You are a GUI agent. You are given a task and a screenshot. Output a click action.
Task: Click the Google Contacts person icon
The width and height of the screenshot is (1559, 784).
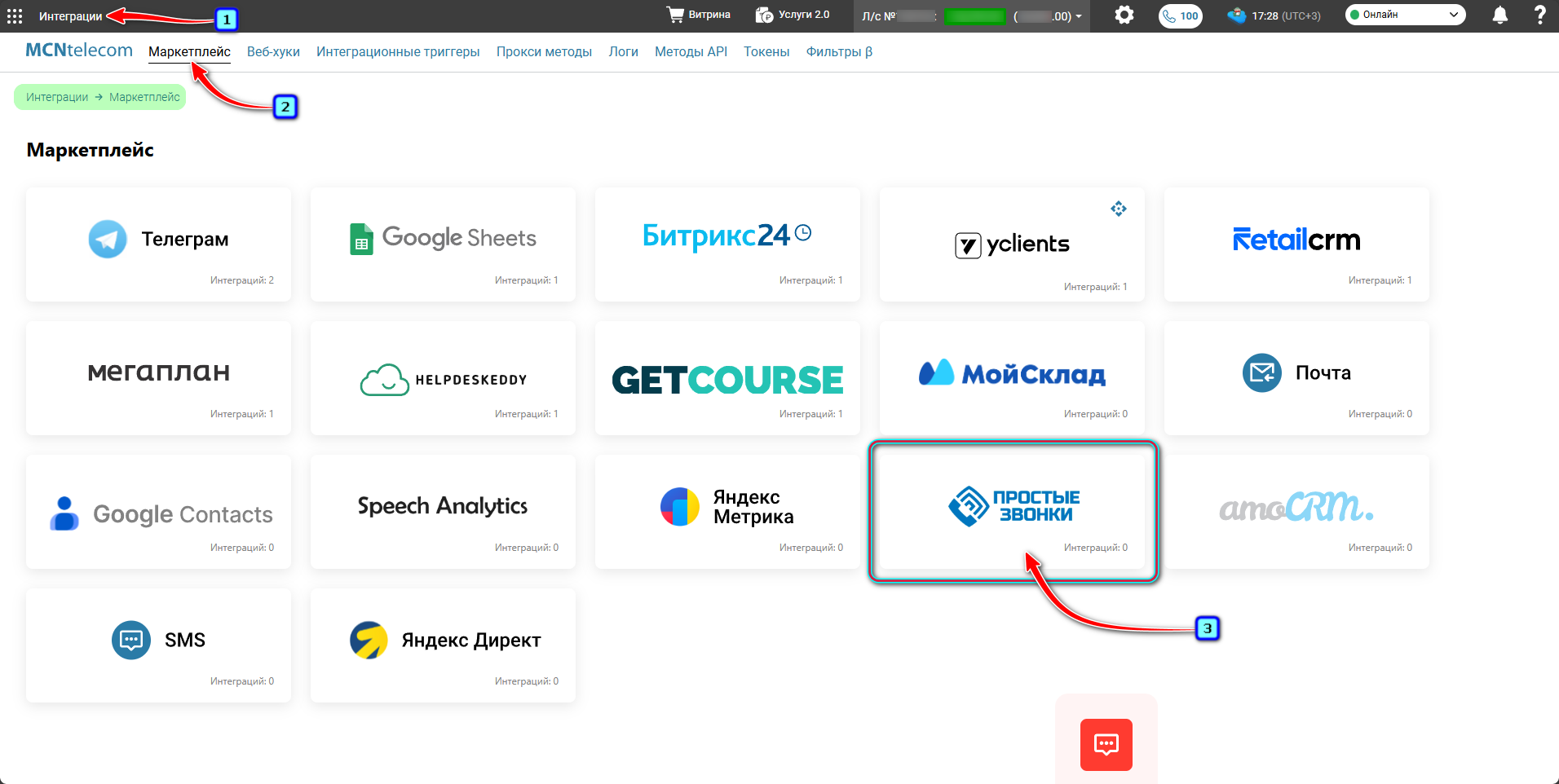click(x=64, y=513)
